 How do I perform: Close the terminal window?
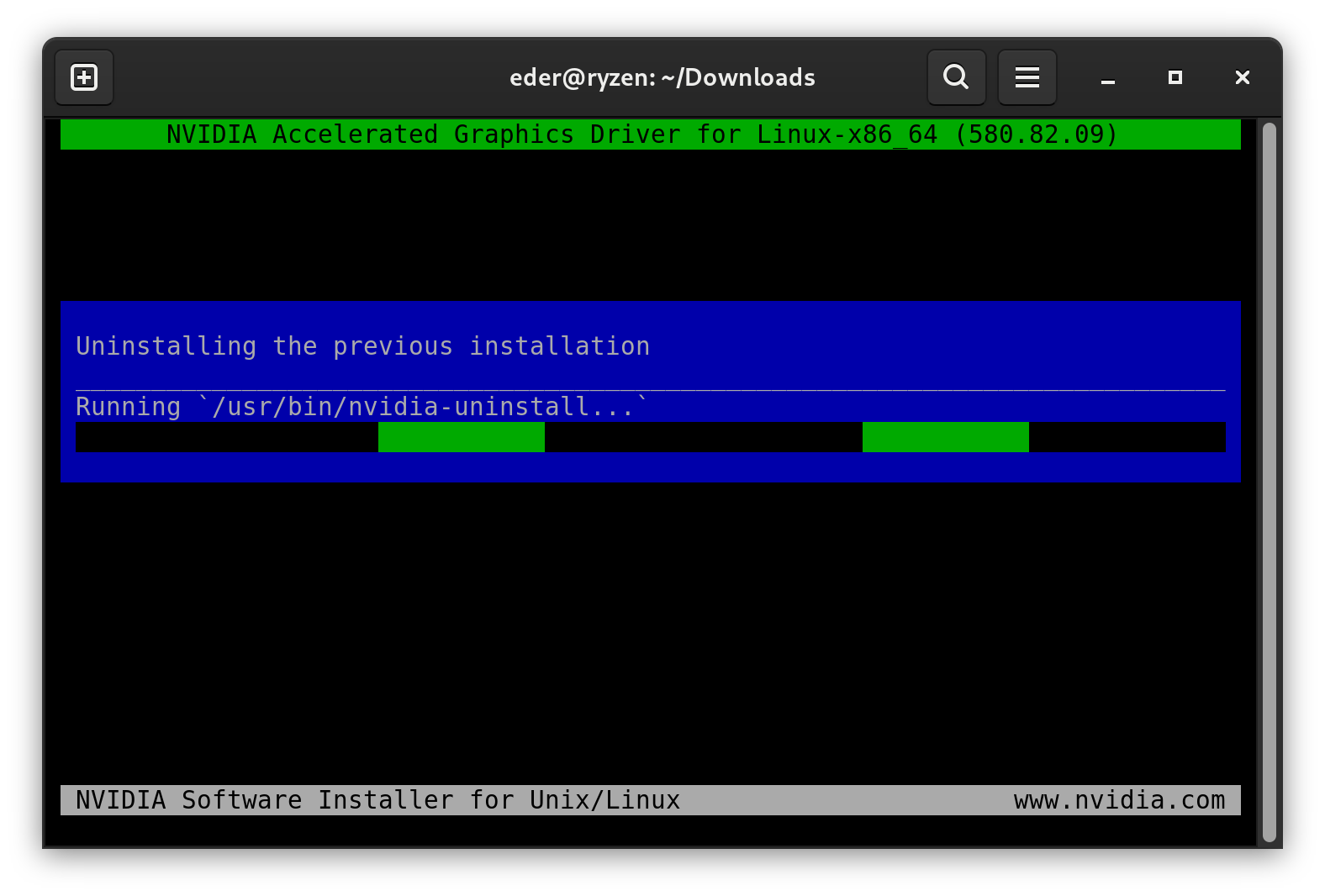pyautogui.click(x=1242, y=77)
